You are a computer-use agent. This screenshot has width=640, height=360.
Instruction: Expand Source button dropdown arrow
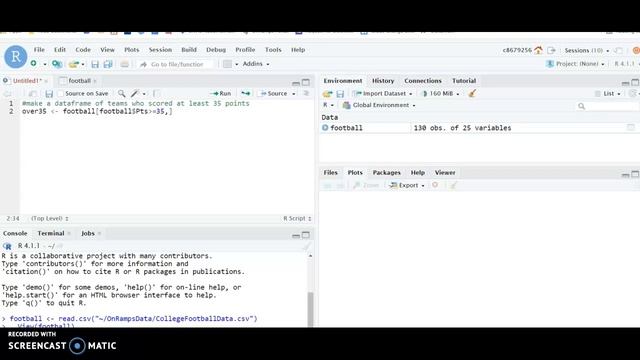click(x=293, y=94)
